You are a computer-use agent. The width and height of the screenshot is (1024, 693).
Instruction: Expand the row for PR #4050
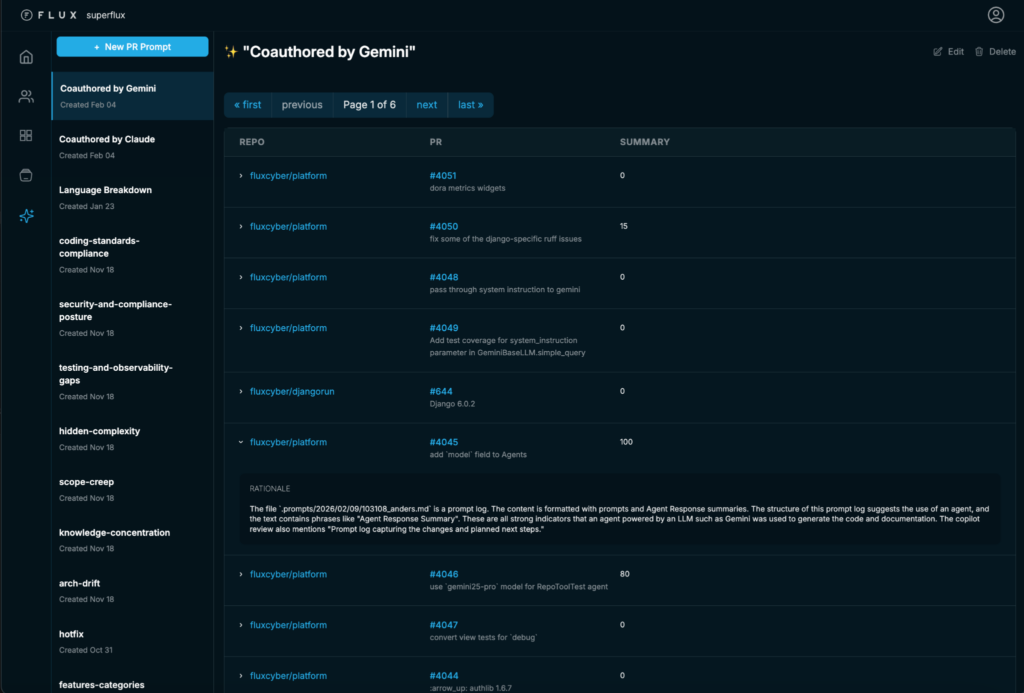coord(241,227)
